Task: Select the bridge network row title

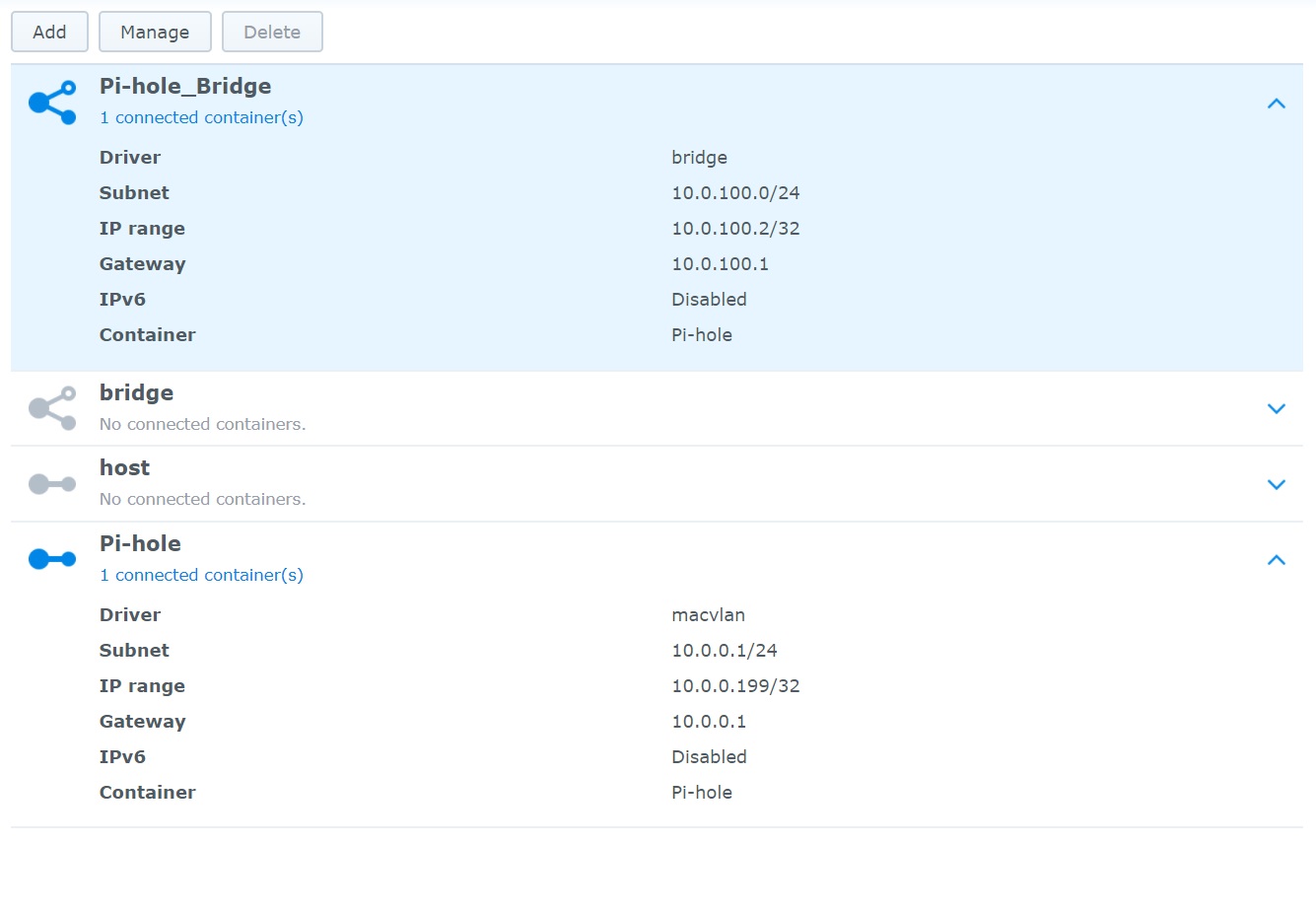Action: (136, 393)
